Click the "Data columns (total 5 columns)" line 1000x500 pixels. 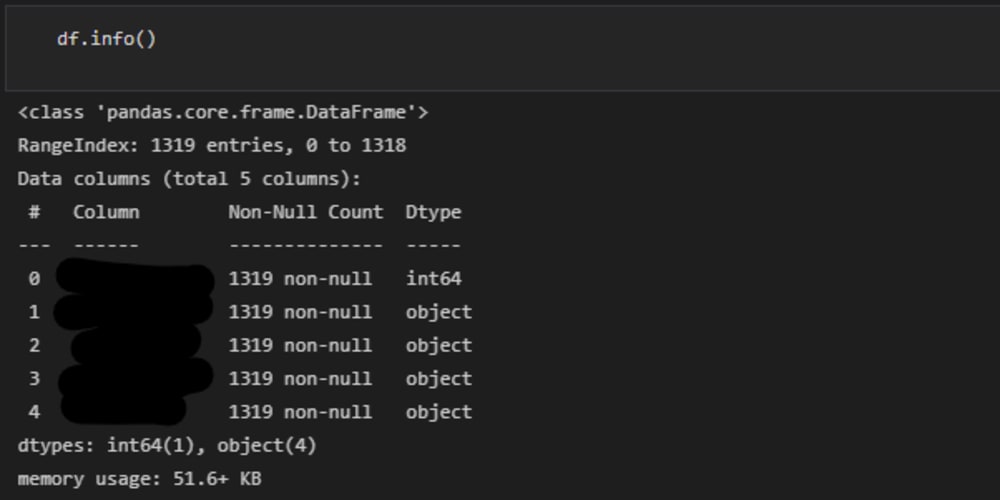[189, 179]
